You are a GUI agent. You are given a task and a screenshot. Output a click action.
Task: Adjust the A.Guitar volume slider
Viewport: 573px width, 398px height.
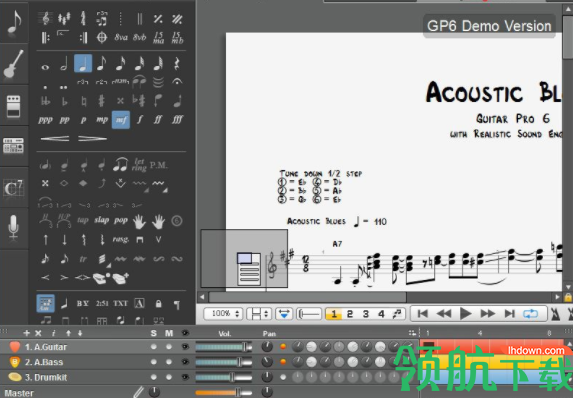point(224,346)
